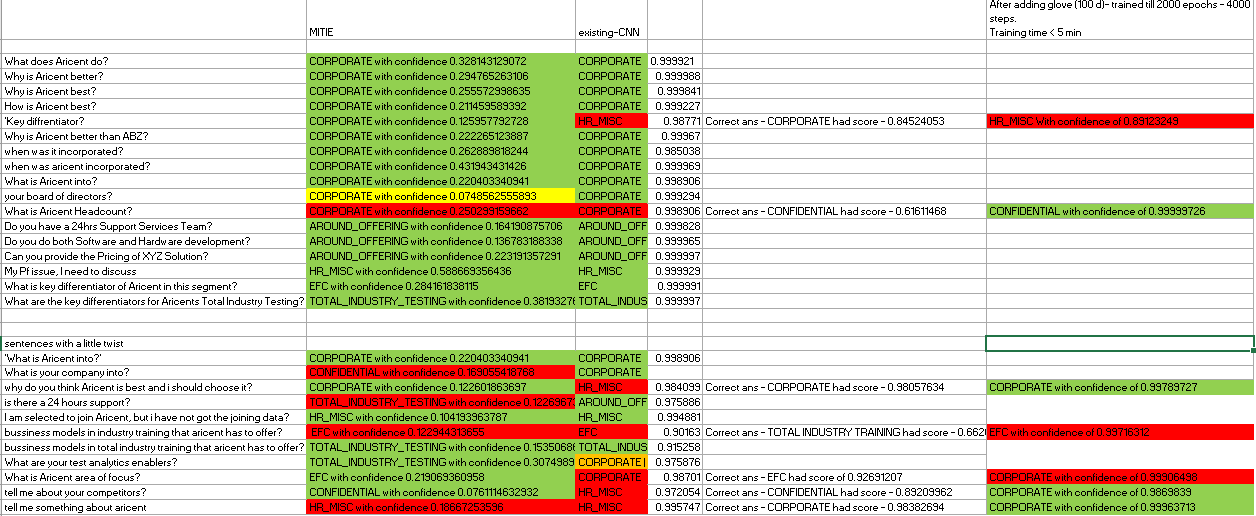1256x516 pixels.
Task: Select red 'HR_MISC With confidence of 0.69123249' cell
Action: (1118, 121)
